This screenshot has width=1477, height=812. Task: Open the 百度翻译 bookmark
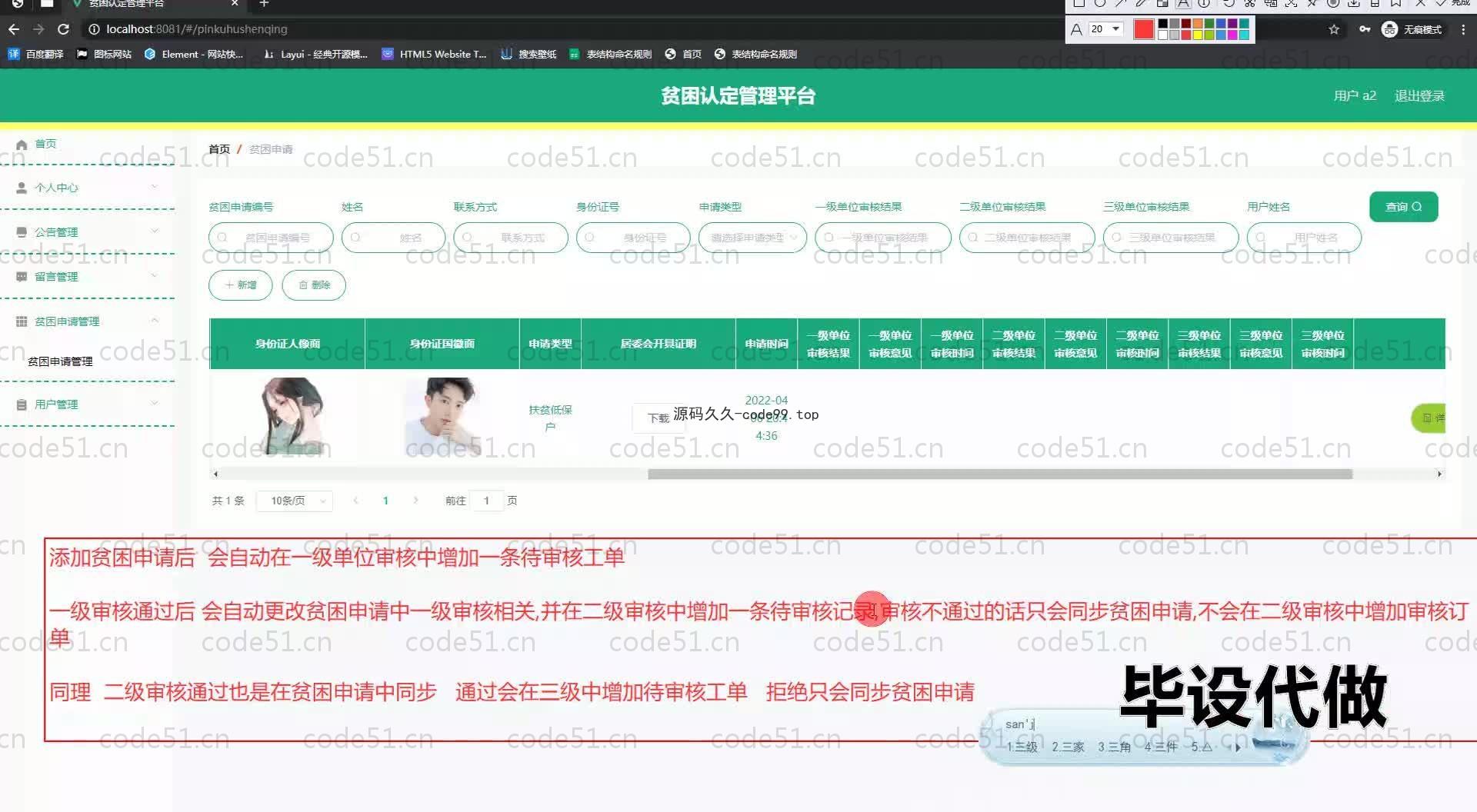pos(36,54)
